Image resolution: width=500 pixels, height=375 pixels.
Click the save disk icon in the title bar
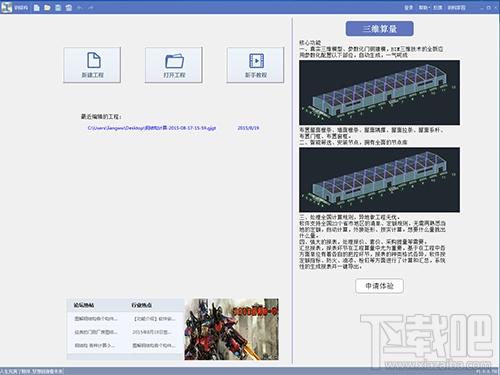58,7
